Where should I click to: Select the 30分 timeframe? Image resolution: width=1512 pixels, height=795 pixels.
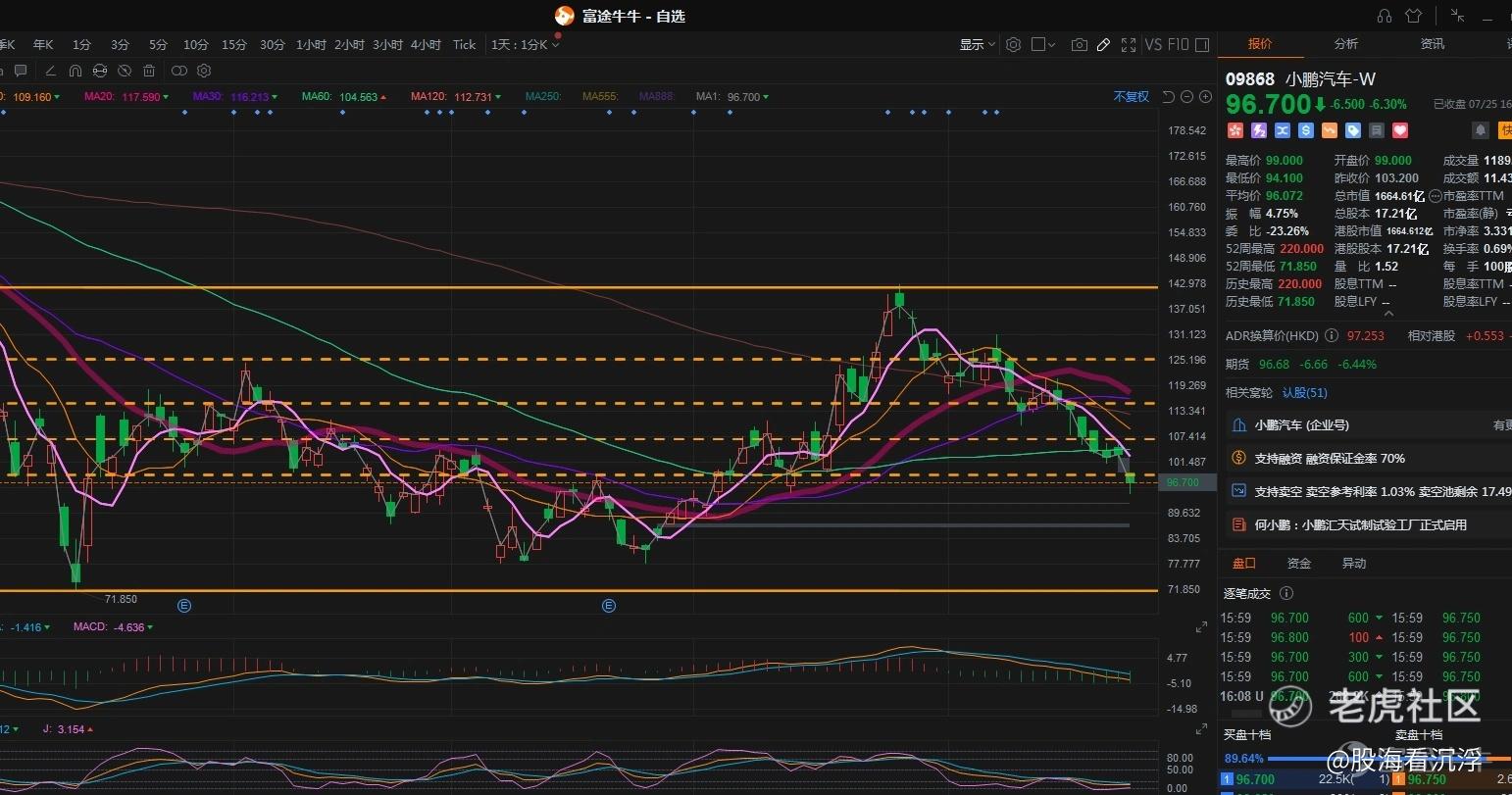[273, 45]
